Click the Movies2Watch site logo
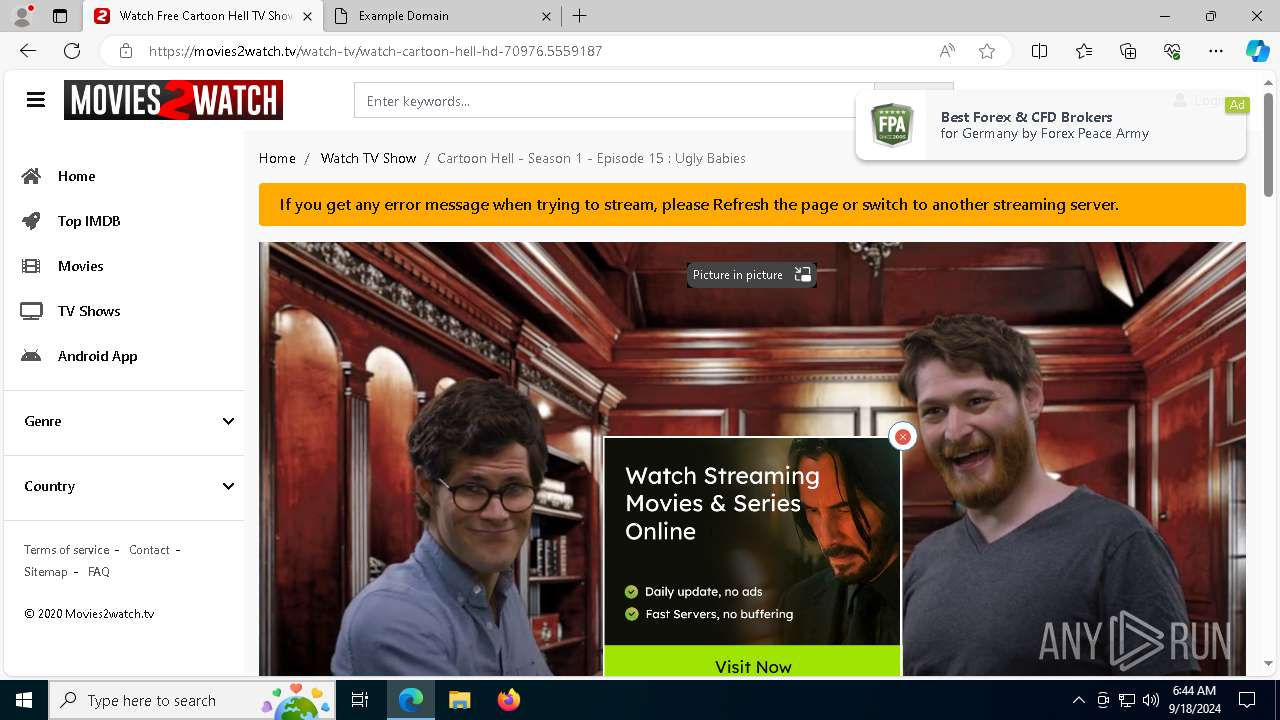 pos(173,100)
